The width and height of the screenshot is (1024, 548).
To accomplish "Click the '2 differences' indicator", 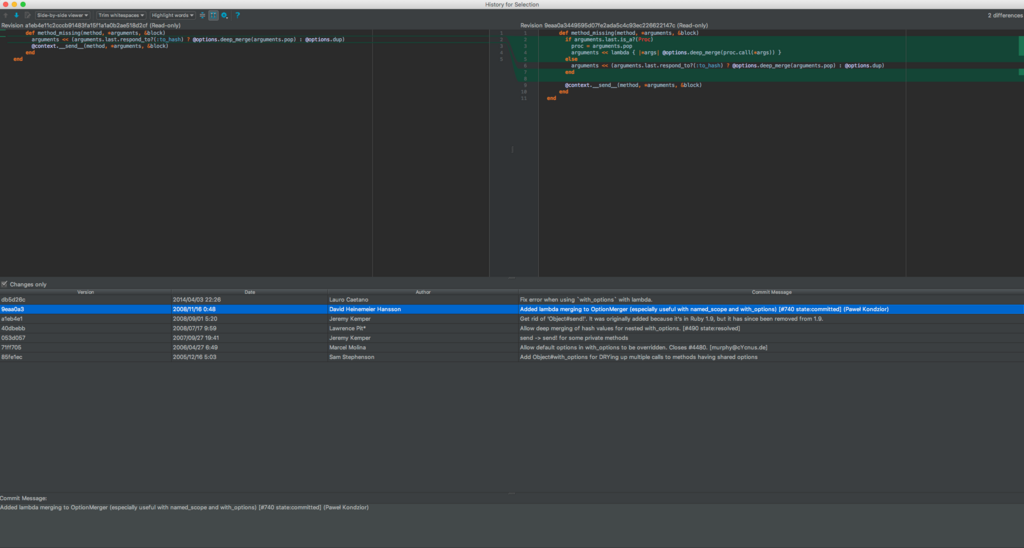I will [x=1004, y=15].
